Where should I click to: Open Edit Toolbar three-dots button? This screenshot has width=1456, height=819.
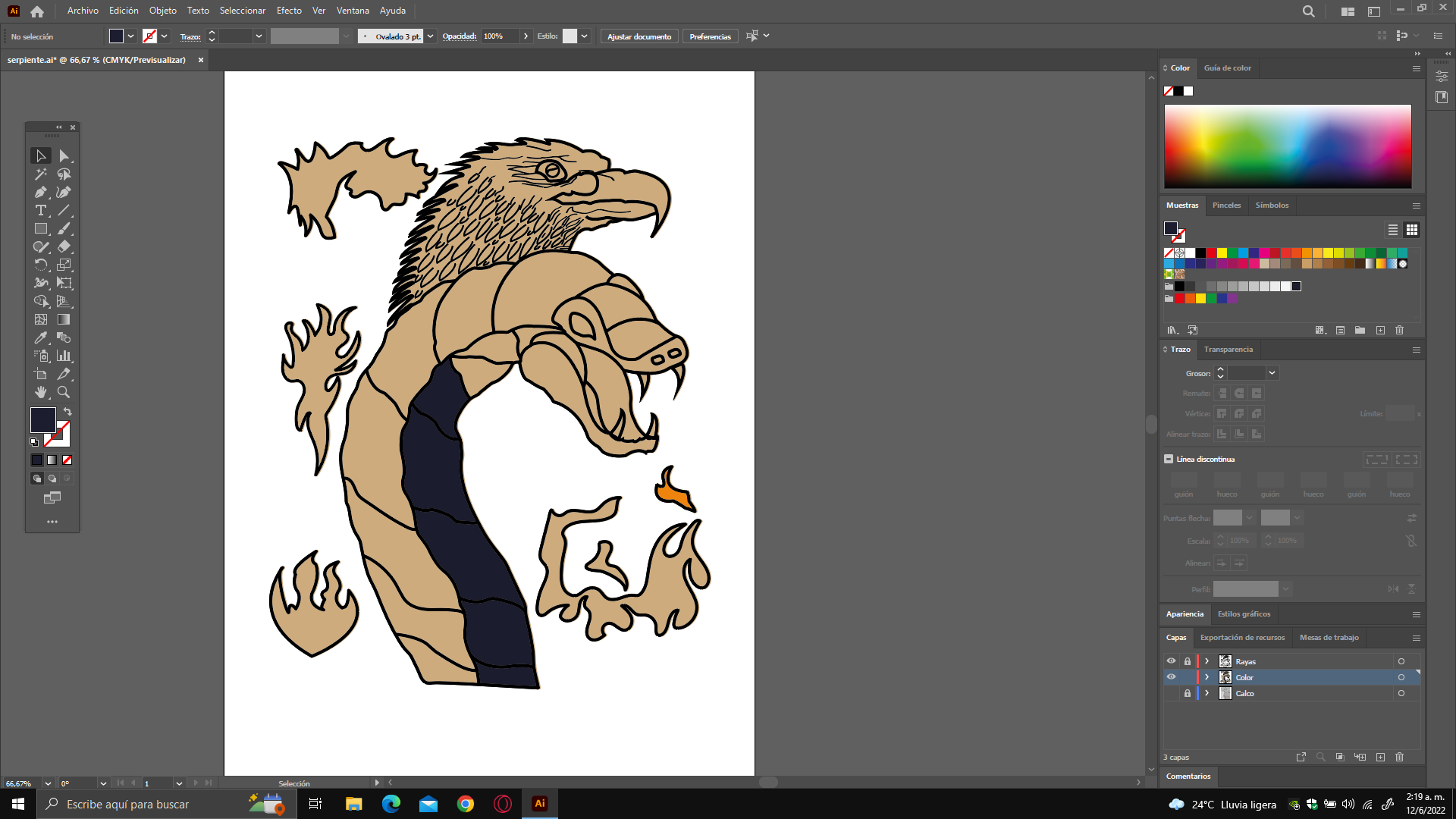point(52,522)
